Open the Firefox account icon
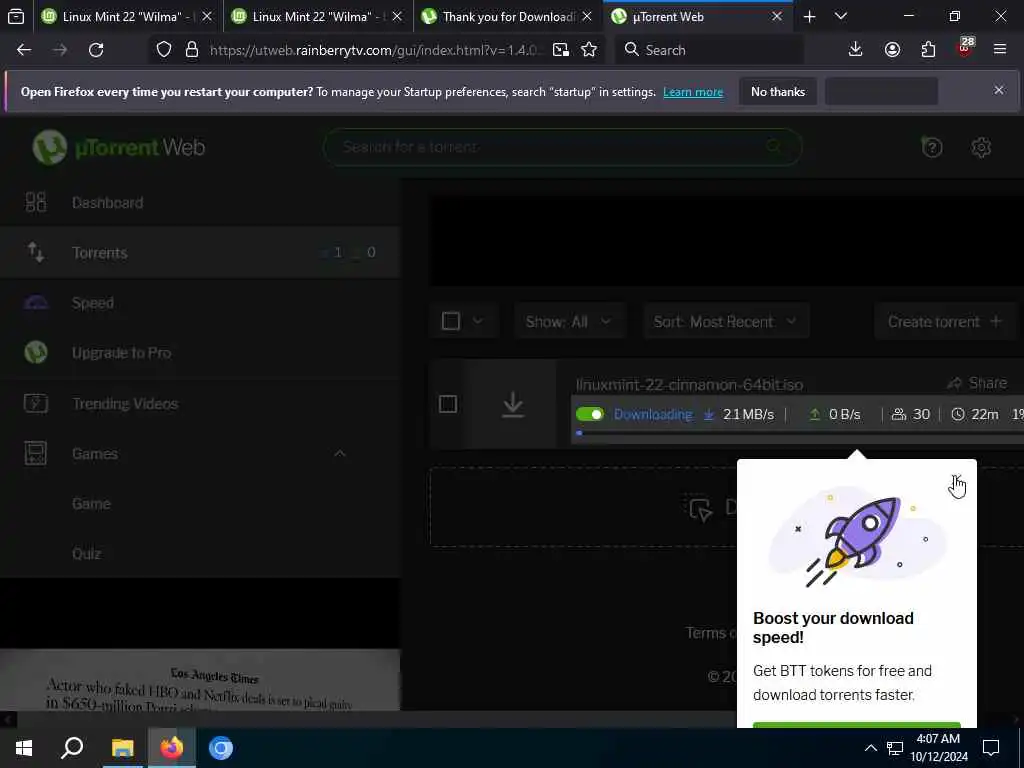Viewport: 1024px width, 768px height. pos(892,50)
